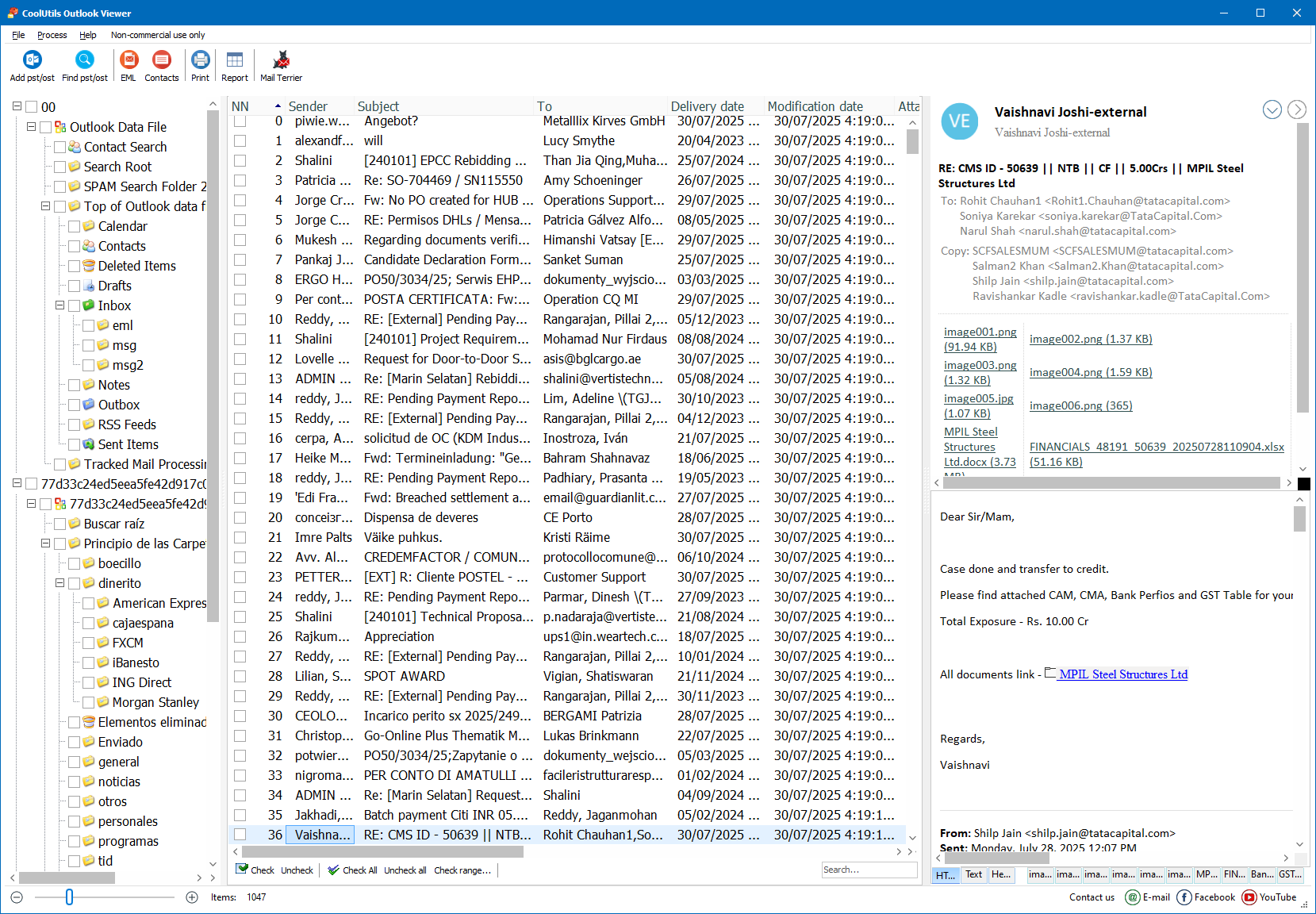Select the Sent Items folder
The width and height of the screenshot is (1316, 914).
(128, 444)
